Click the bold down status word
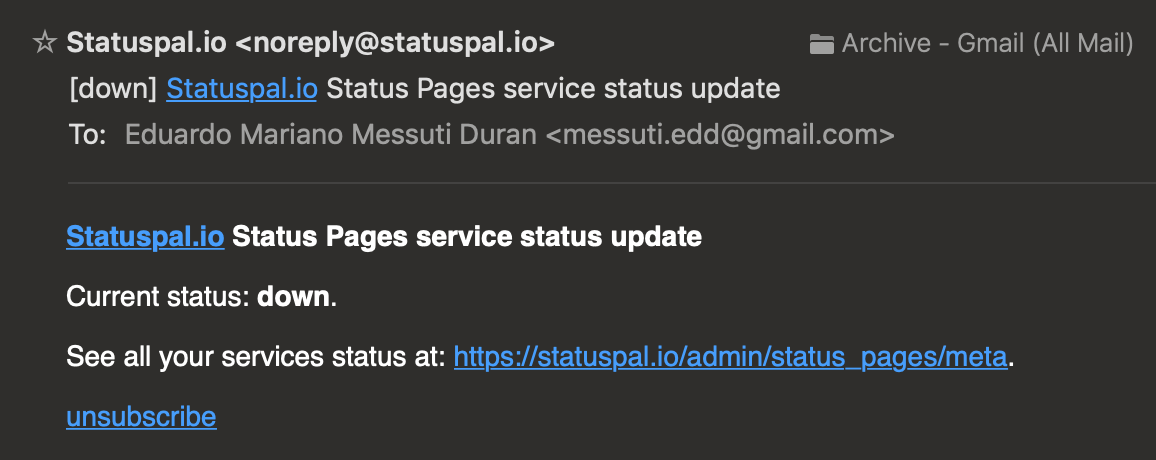The image size is (1156, 460). pos(293,297)
